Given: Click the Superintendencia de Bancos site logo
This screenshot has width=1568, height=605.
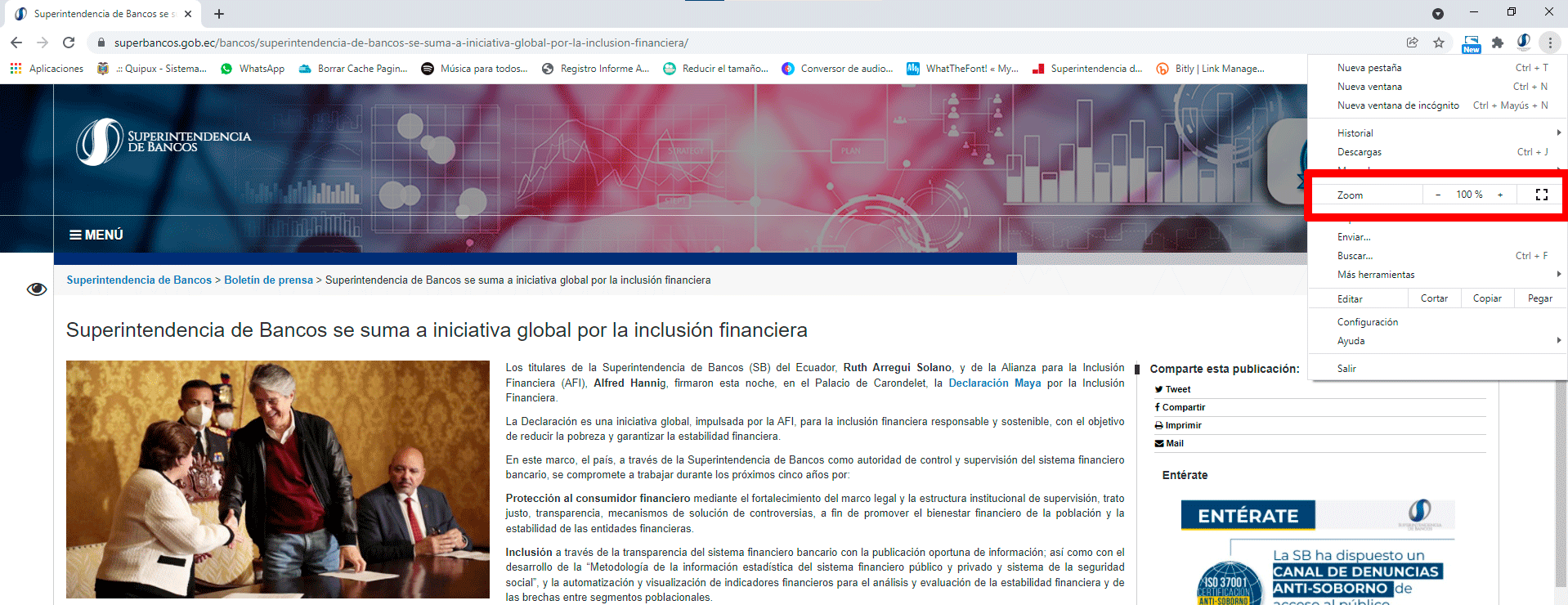Looking at the screenshot, I should [x=164, y=141].
